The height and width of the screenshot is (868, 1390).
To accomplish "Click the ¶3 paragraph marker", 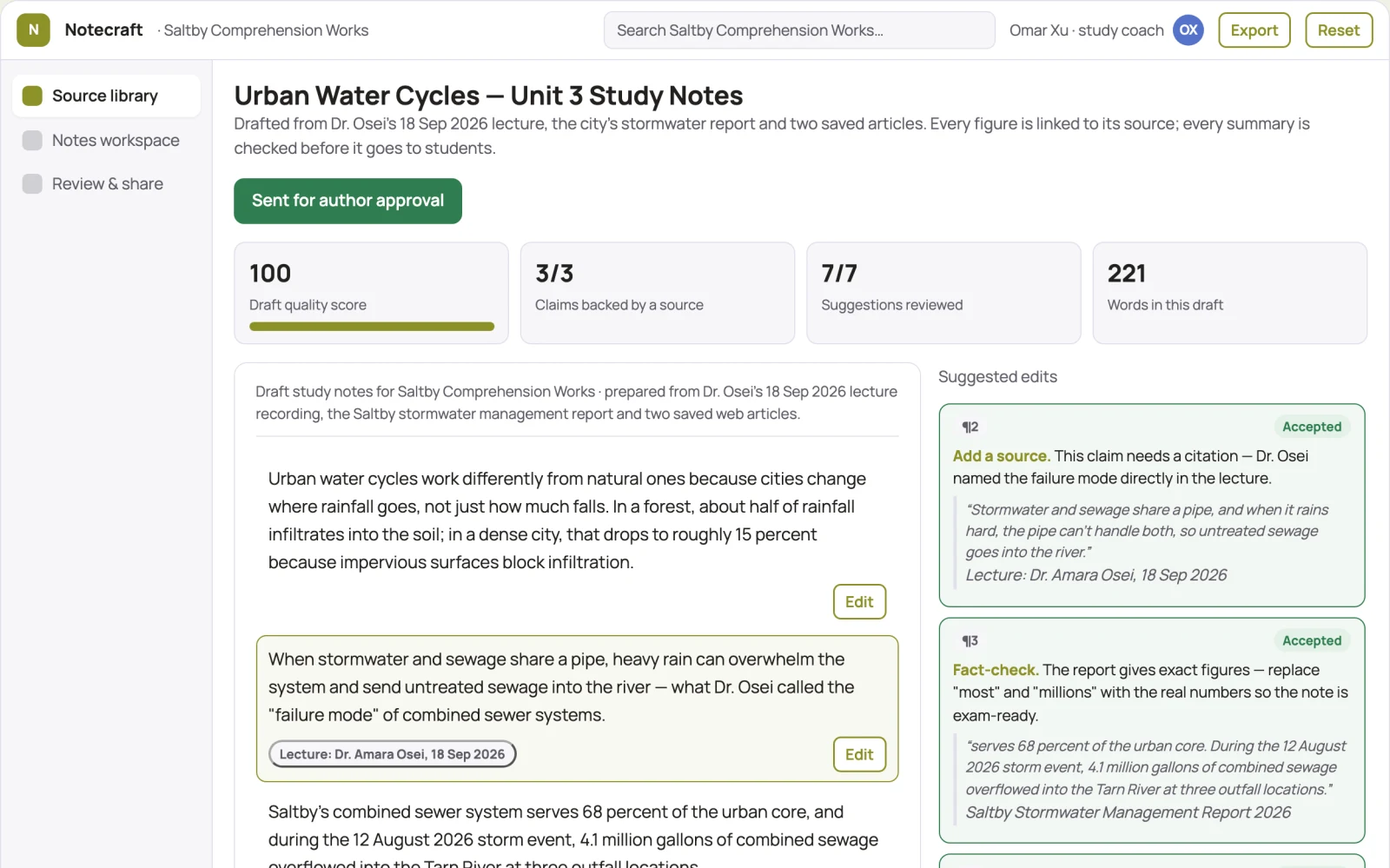I will (x=970, y=640).
